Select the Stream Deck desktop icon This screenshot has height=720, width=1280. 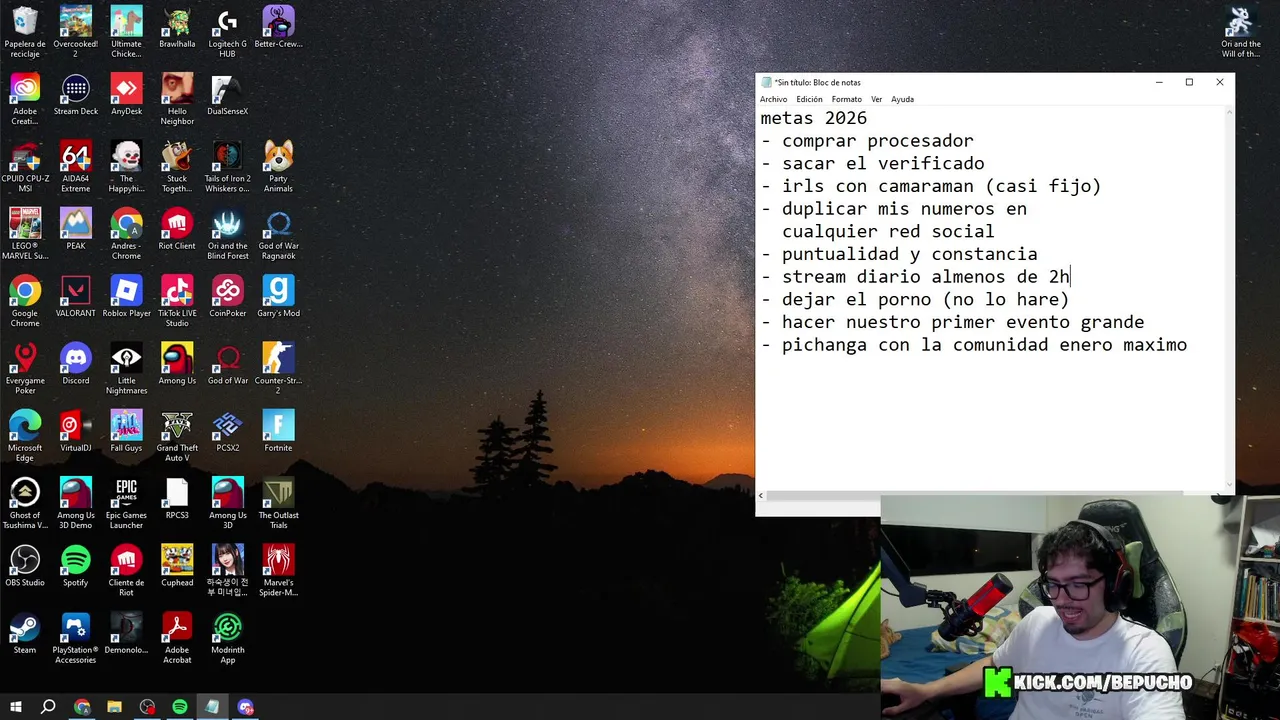tap(76, 95)
